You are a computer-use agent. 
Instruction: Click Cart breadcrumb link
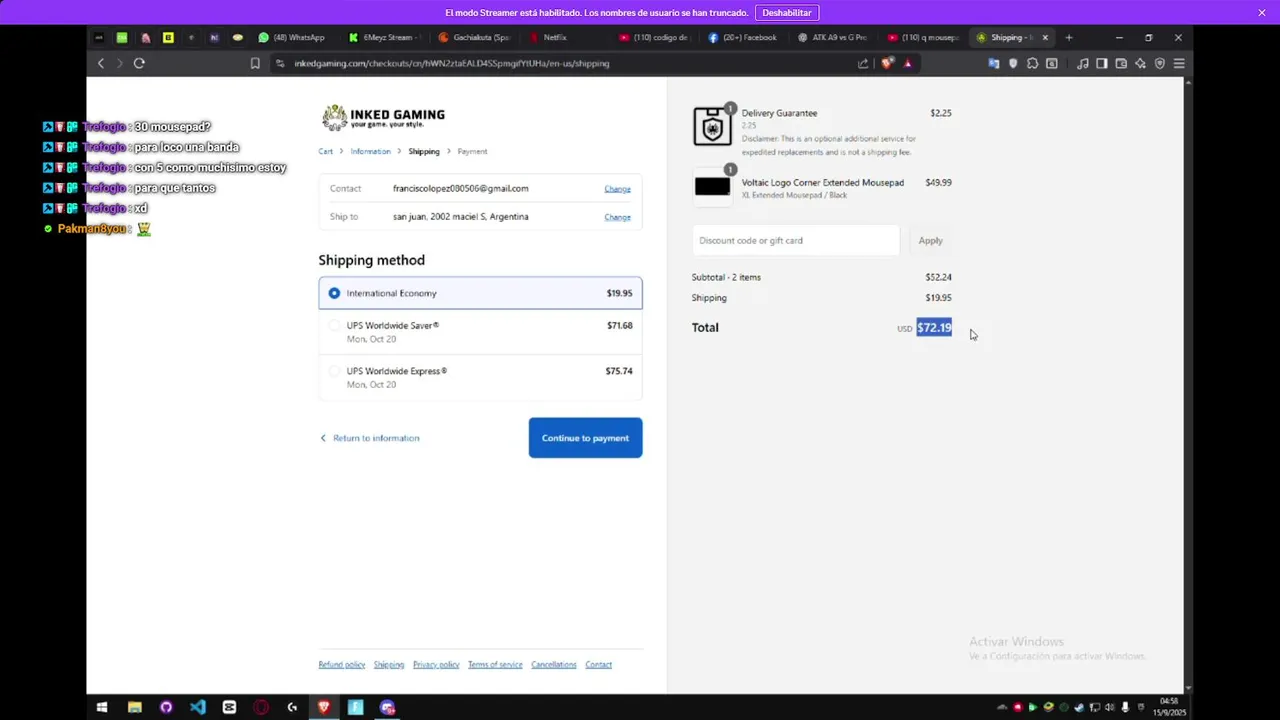pyautogui.click(x=325, y=152)
